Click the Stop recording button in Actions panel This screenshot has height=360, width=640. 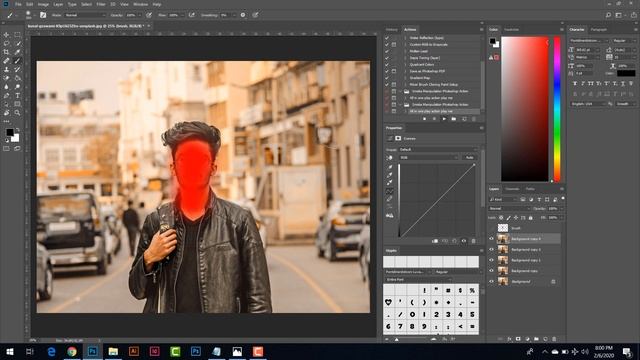(424, 119)
